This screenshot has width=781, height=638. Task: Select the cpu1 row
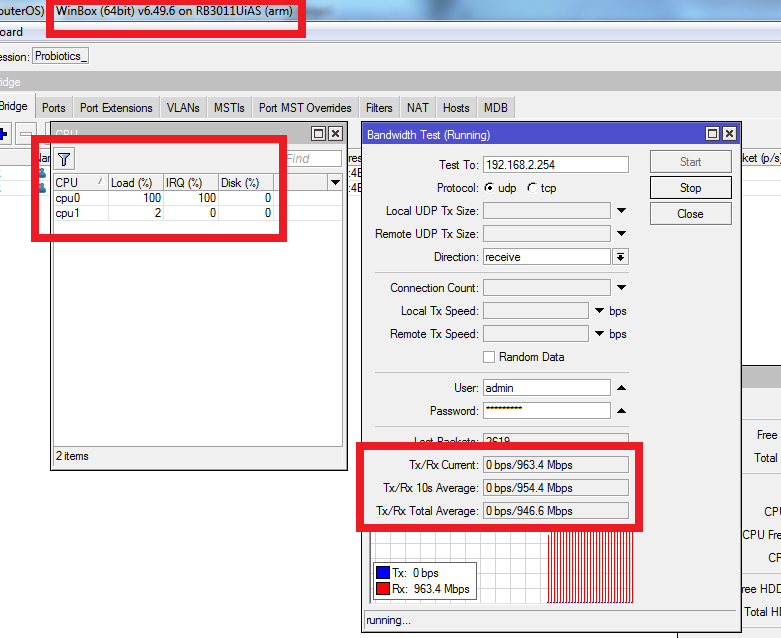(x=198, y=213)
